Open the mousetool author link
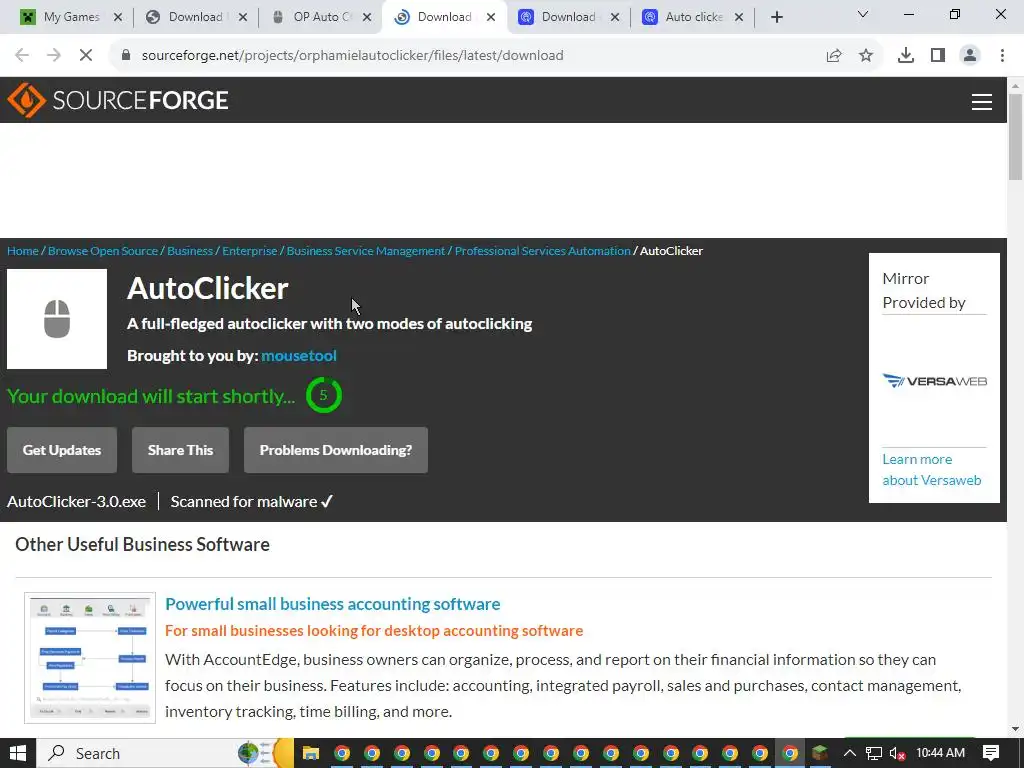This screenshot has height=768, width=1024. [298, 355]
